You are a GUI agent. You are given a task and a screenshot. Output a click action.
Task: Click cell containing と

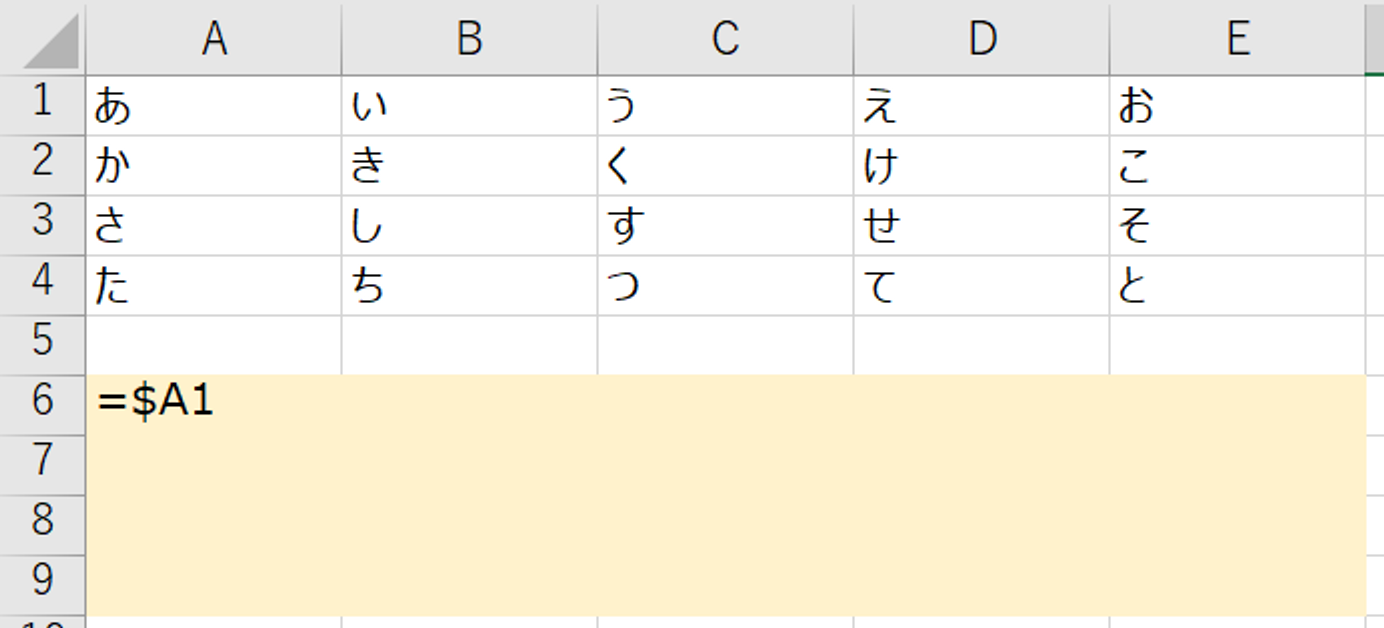pyautogui.click(x=1237, y=285)
